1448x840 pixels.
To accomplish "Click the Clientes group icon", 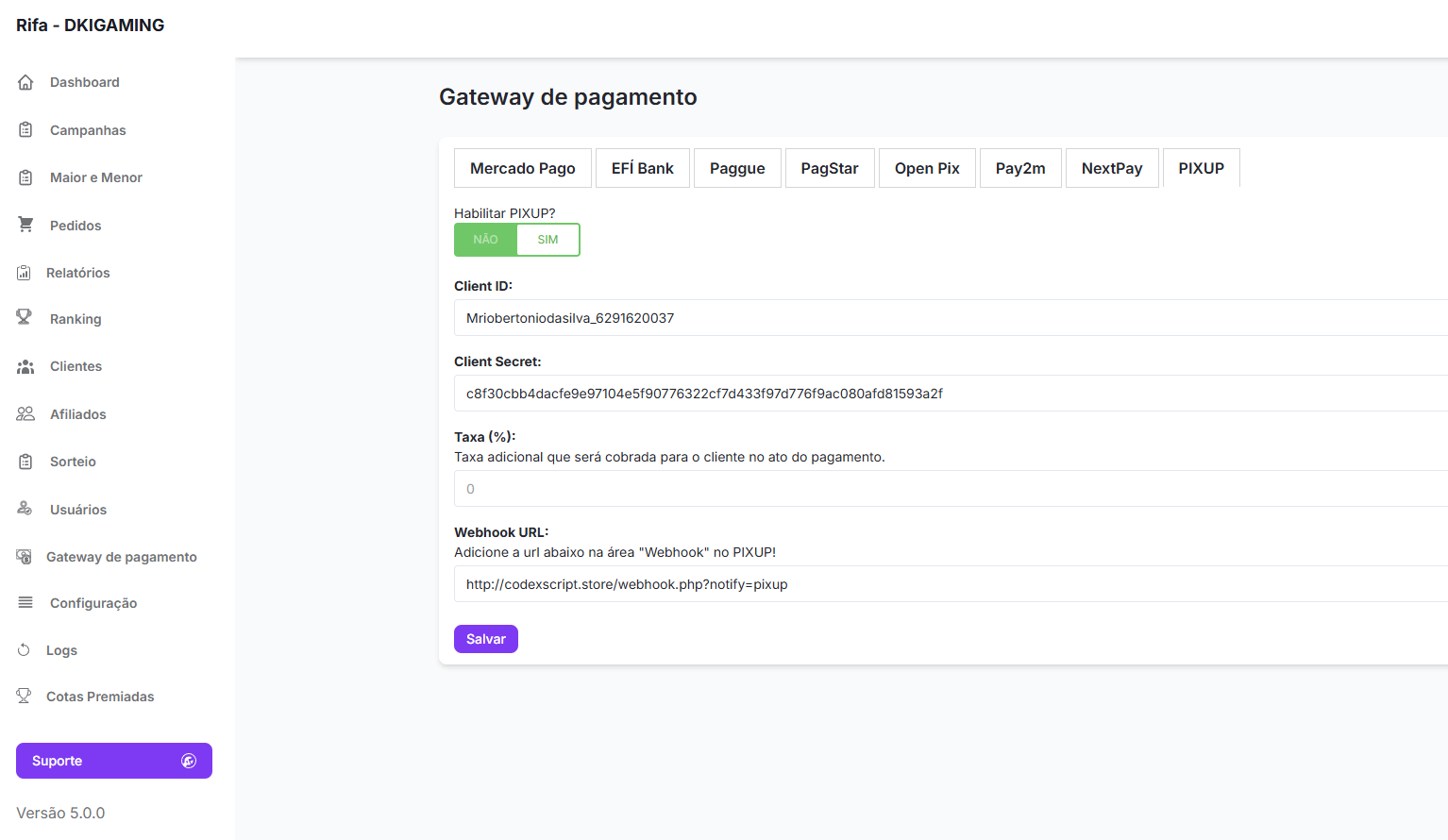I will 25,366.
